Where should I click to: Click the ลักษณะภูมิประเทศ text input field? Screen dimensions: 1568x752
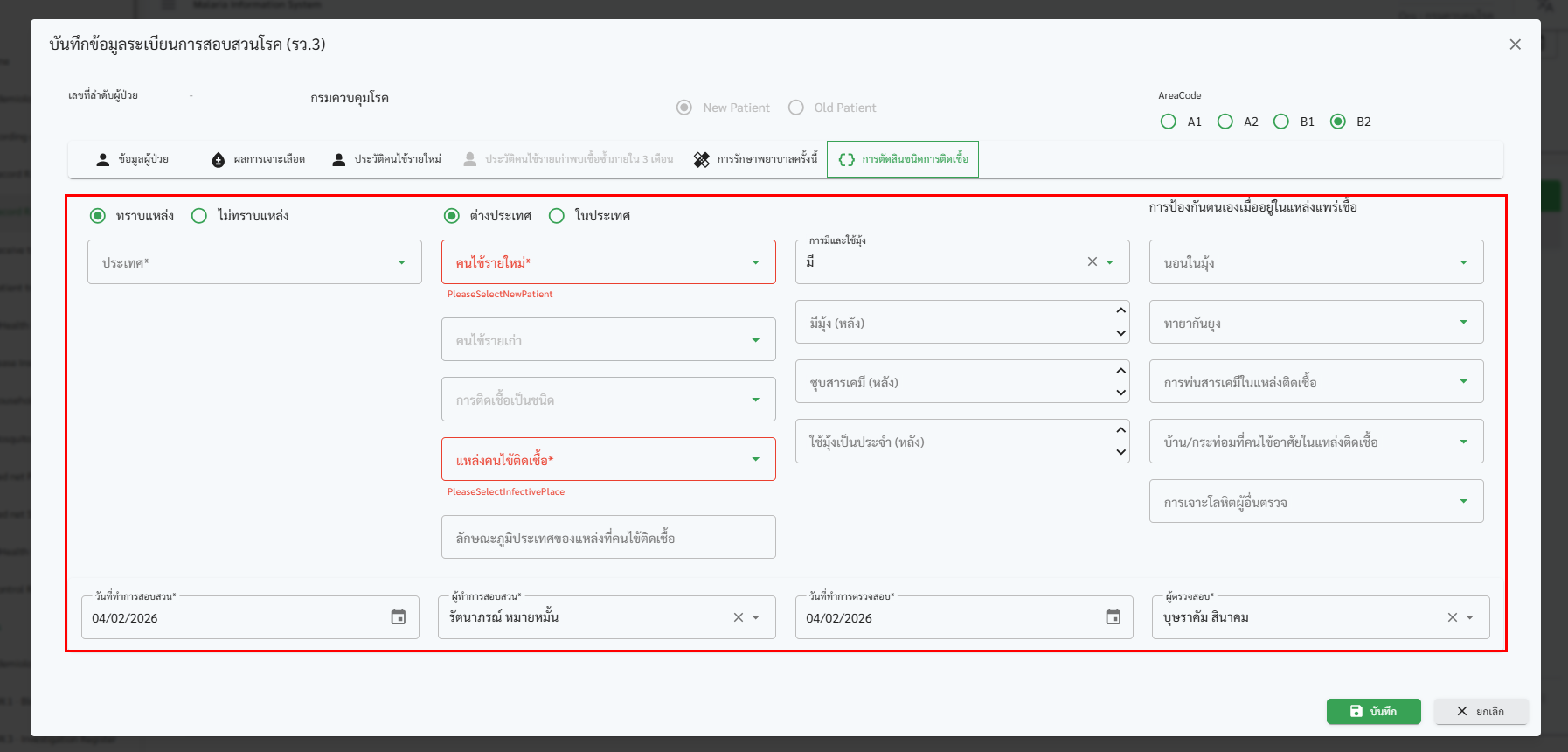608,538
